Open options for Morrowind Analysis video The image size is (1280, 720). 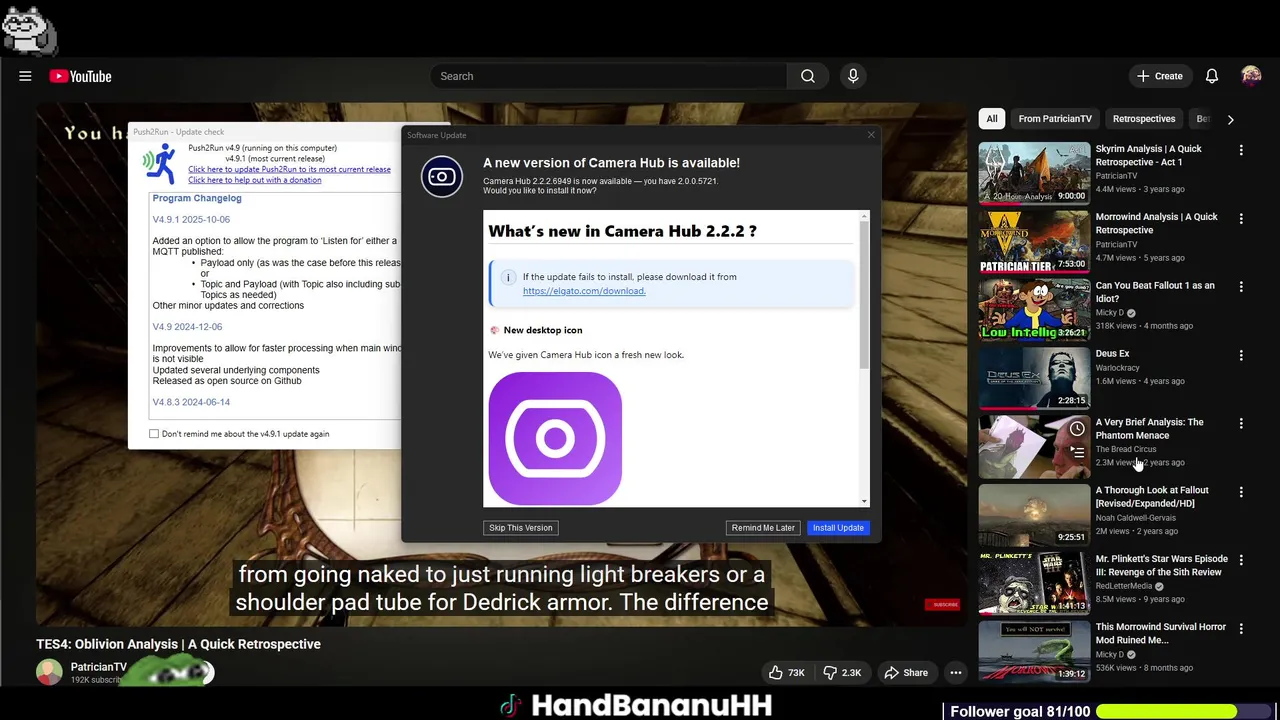(x=1241, y=218)
